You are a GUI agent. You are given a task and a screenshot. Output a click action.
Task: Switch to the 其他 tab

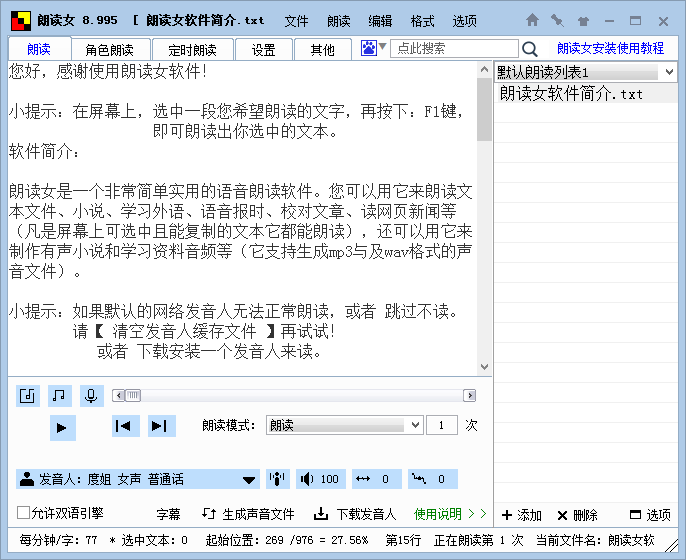323,49
